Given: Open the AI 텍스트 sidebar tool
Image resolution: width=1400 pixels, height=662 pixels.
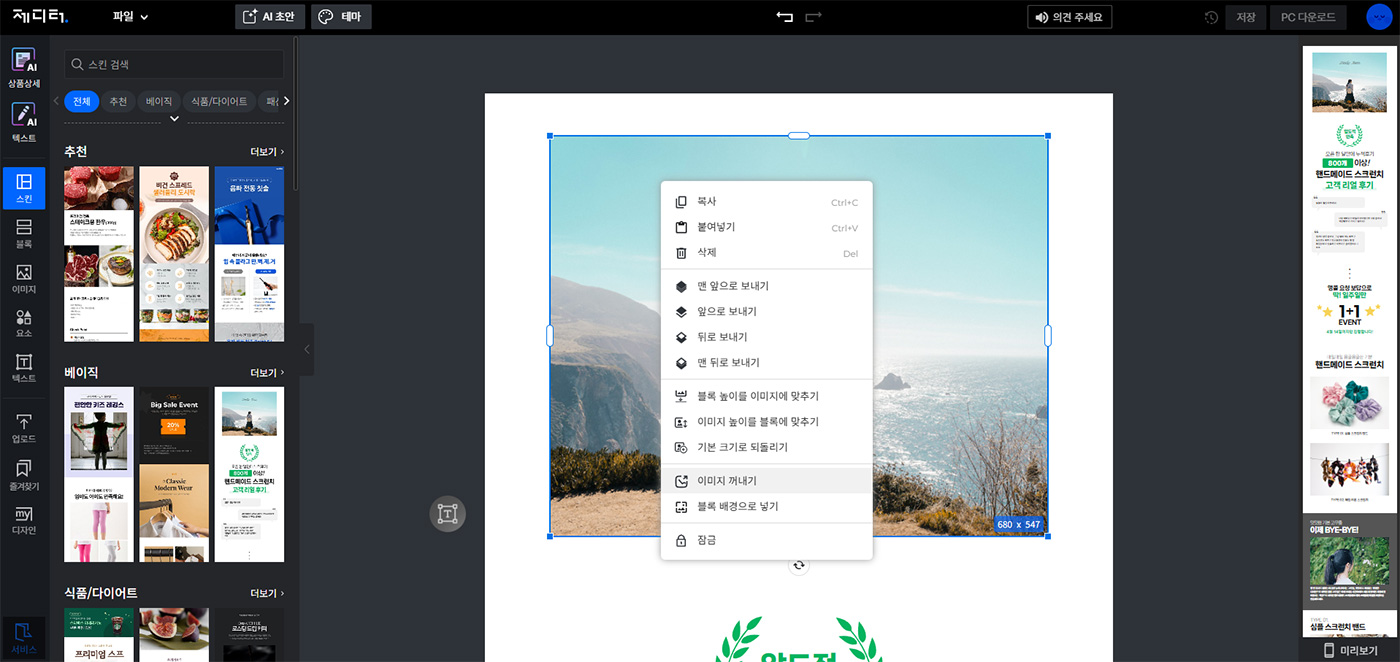Looking at the screenshot, I should coord(24,122).
